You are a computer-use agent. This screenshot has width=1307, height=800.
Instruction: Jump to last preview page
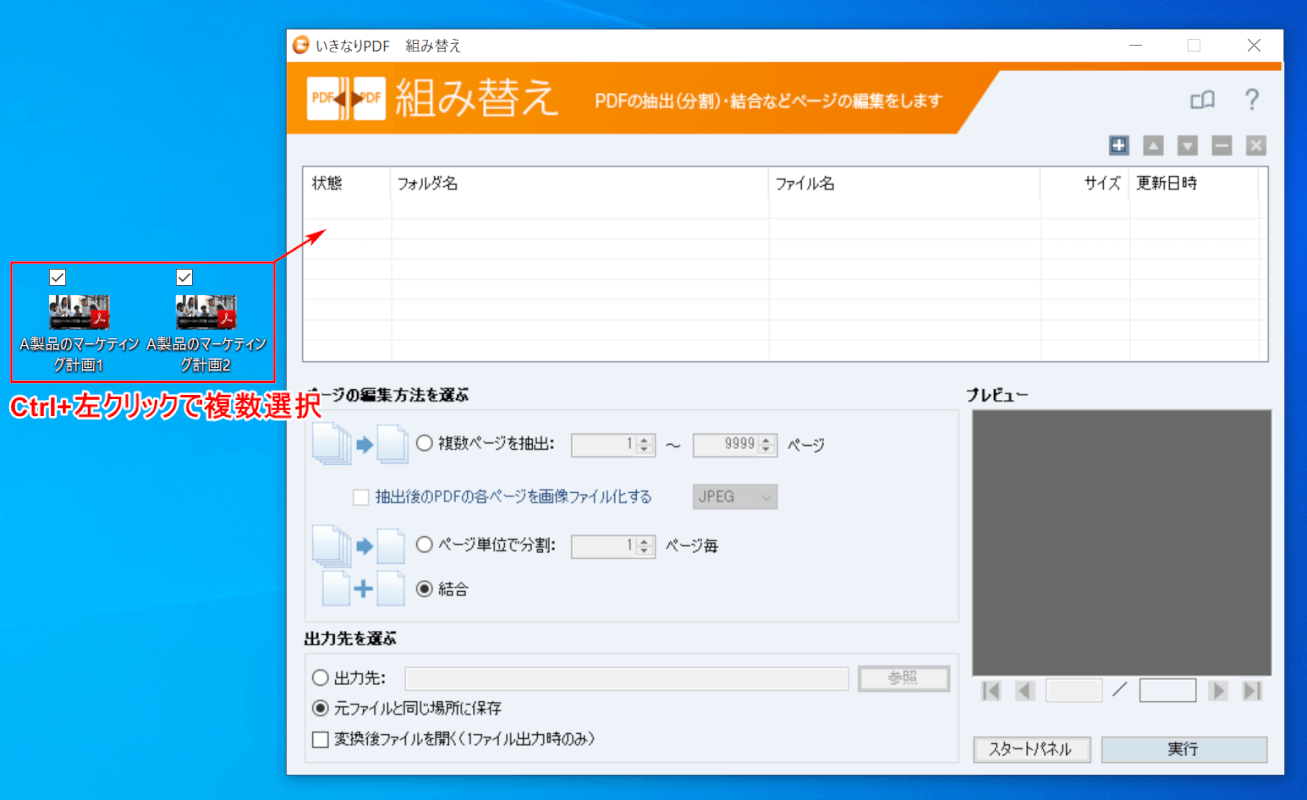[x=1252, y=691]
